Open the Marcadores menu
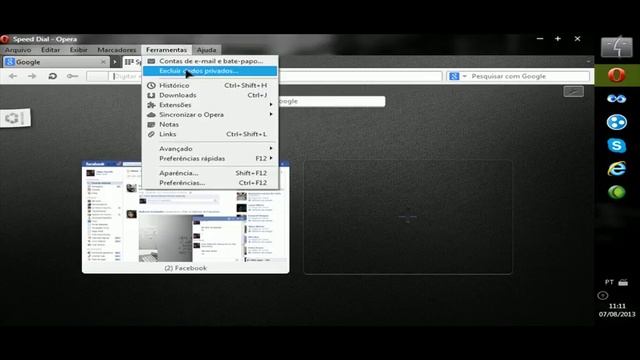The height and width of the screenshot is (360, 640). (117, 50)
